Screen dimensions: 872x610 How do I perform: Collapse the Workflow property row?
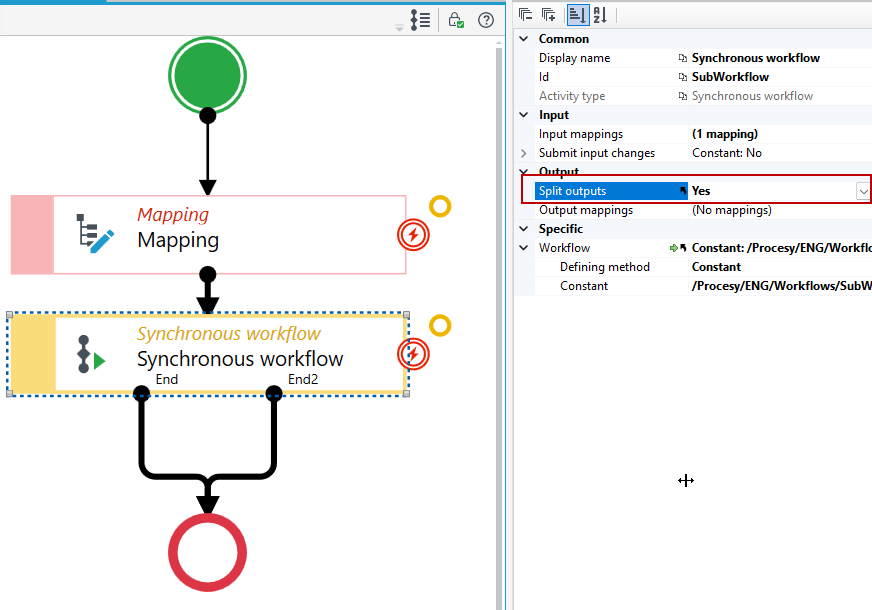(x=524, y=248)
